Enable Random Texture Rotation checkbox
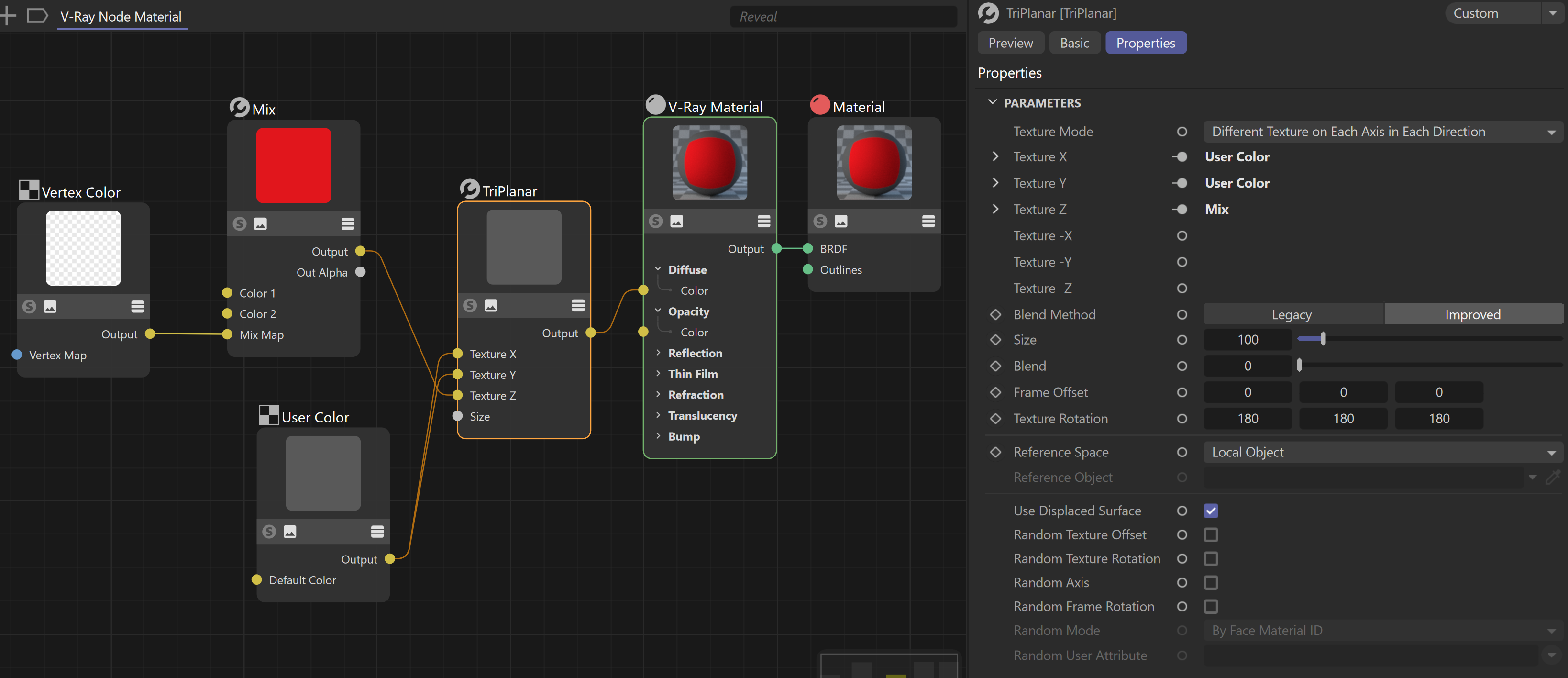The height and width of the screenshot is (678, 1568). (1211, 559)
